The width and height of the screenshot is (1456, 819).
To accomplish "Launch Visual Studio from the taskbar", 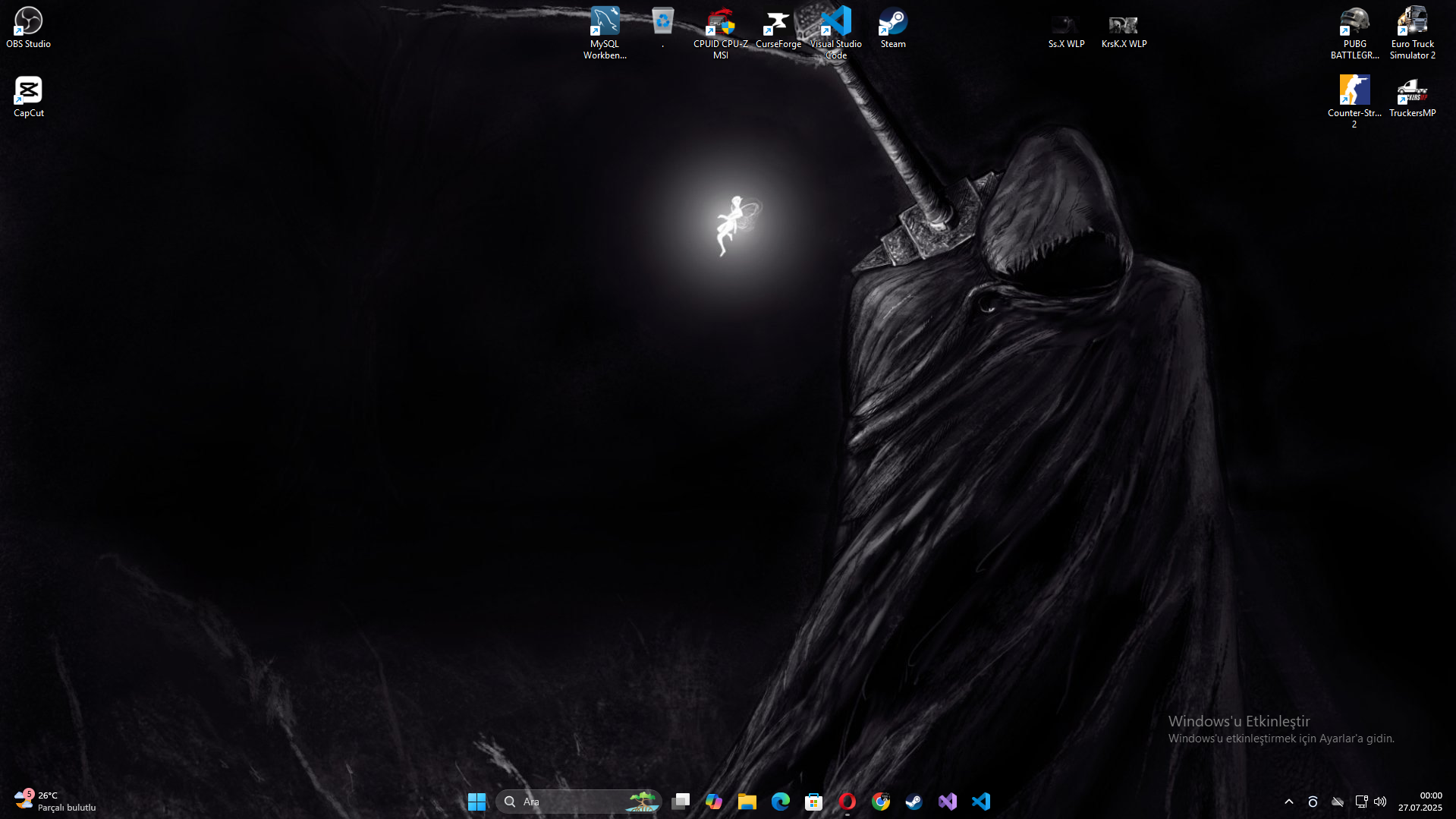I will 948,802.
